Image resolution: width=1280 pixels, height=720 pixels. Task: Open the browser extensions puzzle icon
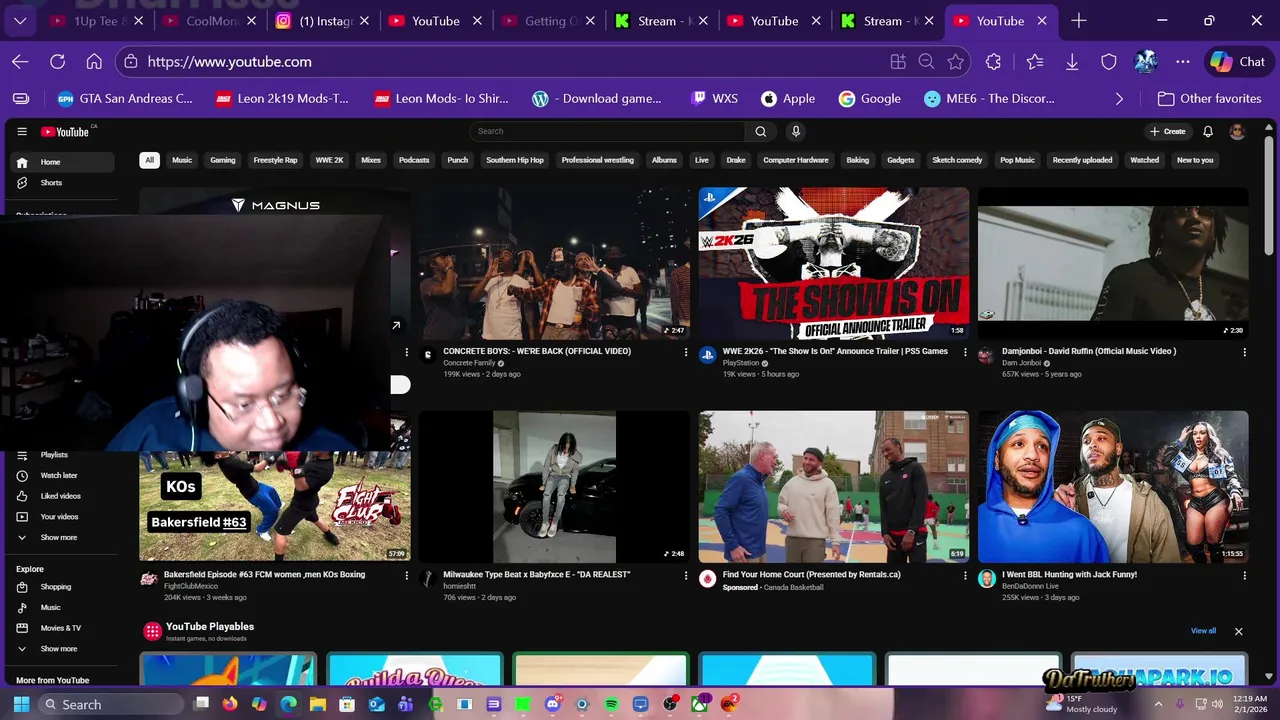coord(993,62)
